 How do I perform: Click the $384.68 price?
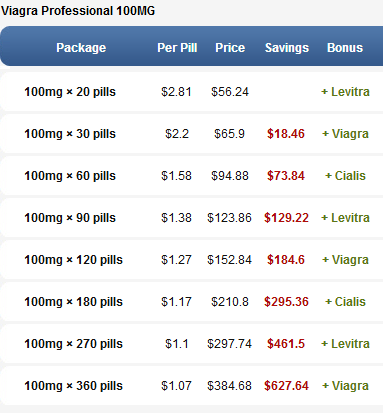click(x=229, y=386)
